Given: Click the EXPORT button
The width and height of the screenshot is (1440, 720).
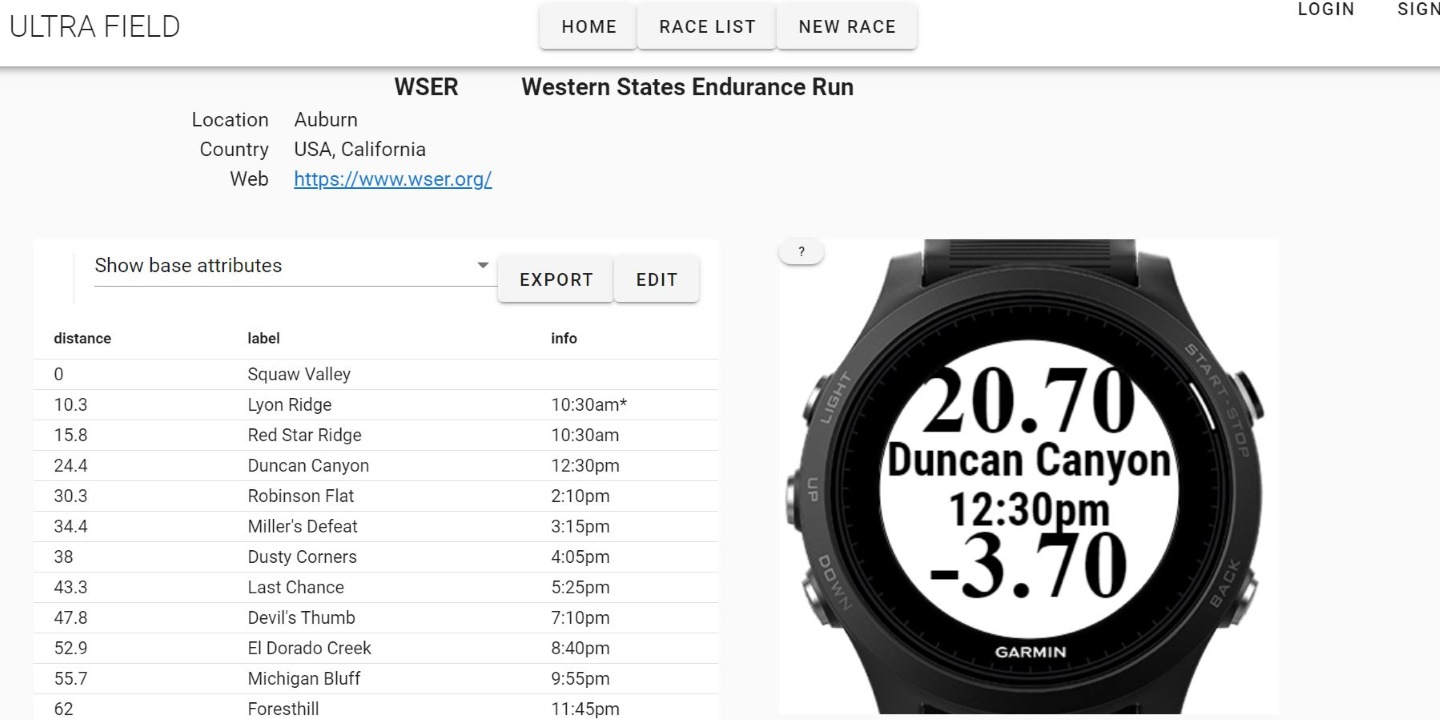Looking at the screenshot, I should point(556,280).
